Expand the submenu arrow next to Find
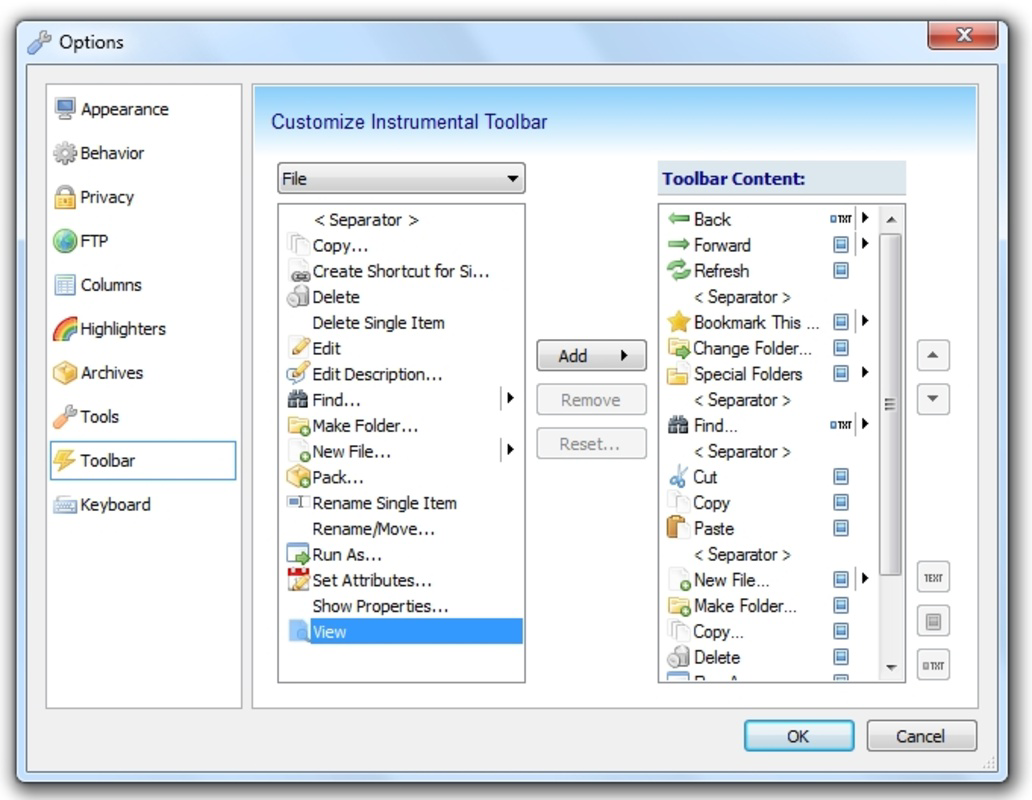This screenshot has height=800, width=1032. pyautogui.click(x=511, y=399)
